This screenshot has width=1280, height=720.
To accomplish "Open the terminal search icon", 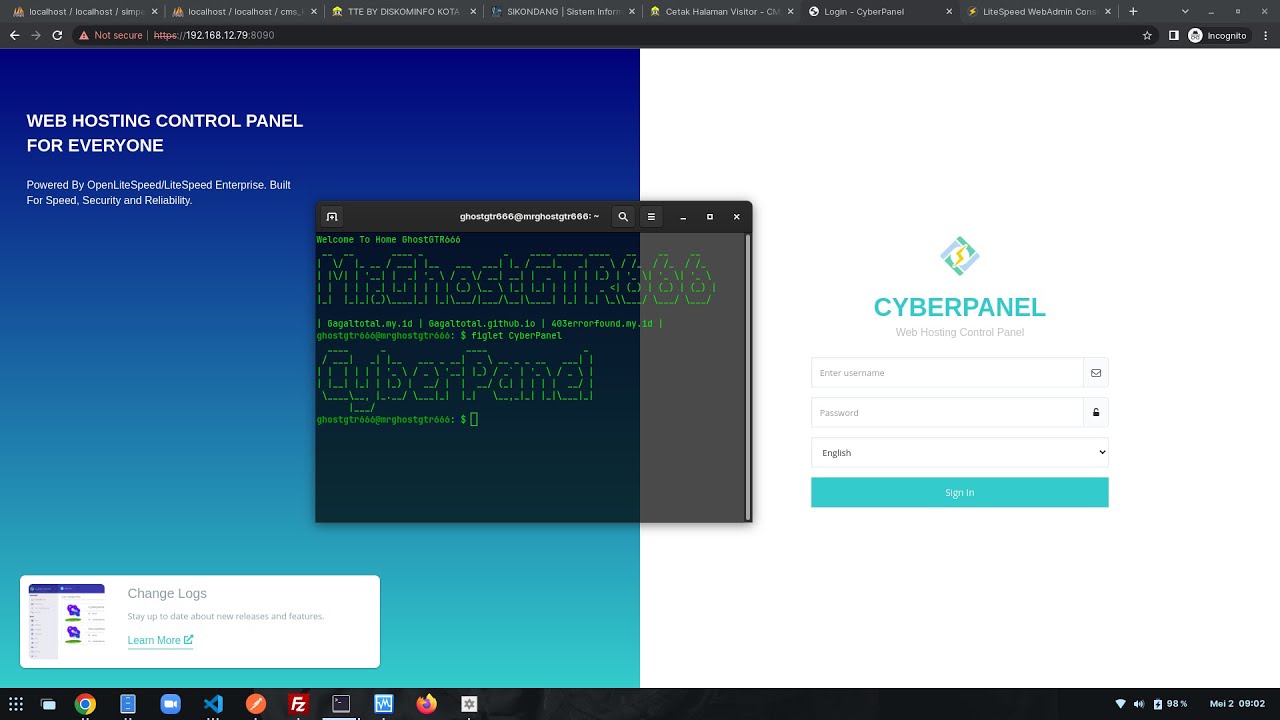I will point(623,216).
